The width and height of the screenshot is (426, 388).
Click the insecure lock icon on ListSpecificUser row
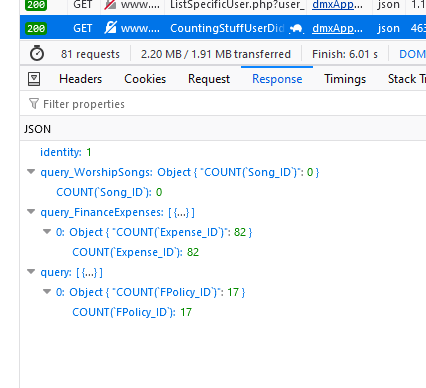coord(110,4)
